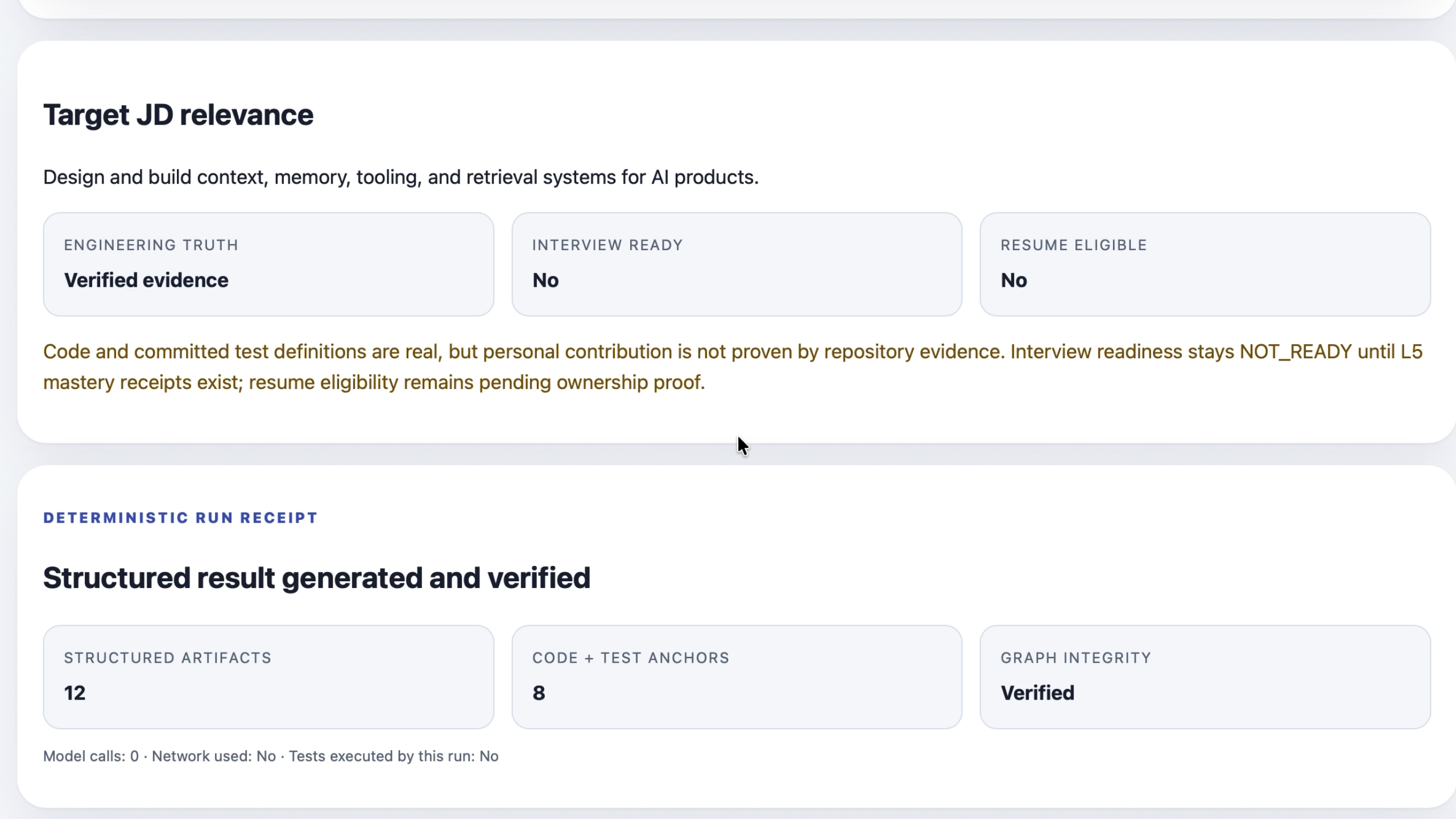Screen dimensions: 1456x819
Task: Click the 'Deterministic Run Receipt' section label
Action: [x=180, y=518]
